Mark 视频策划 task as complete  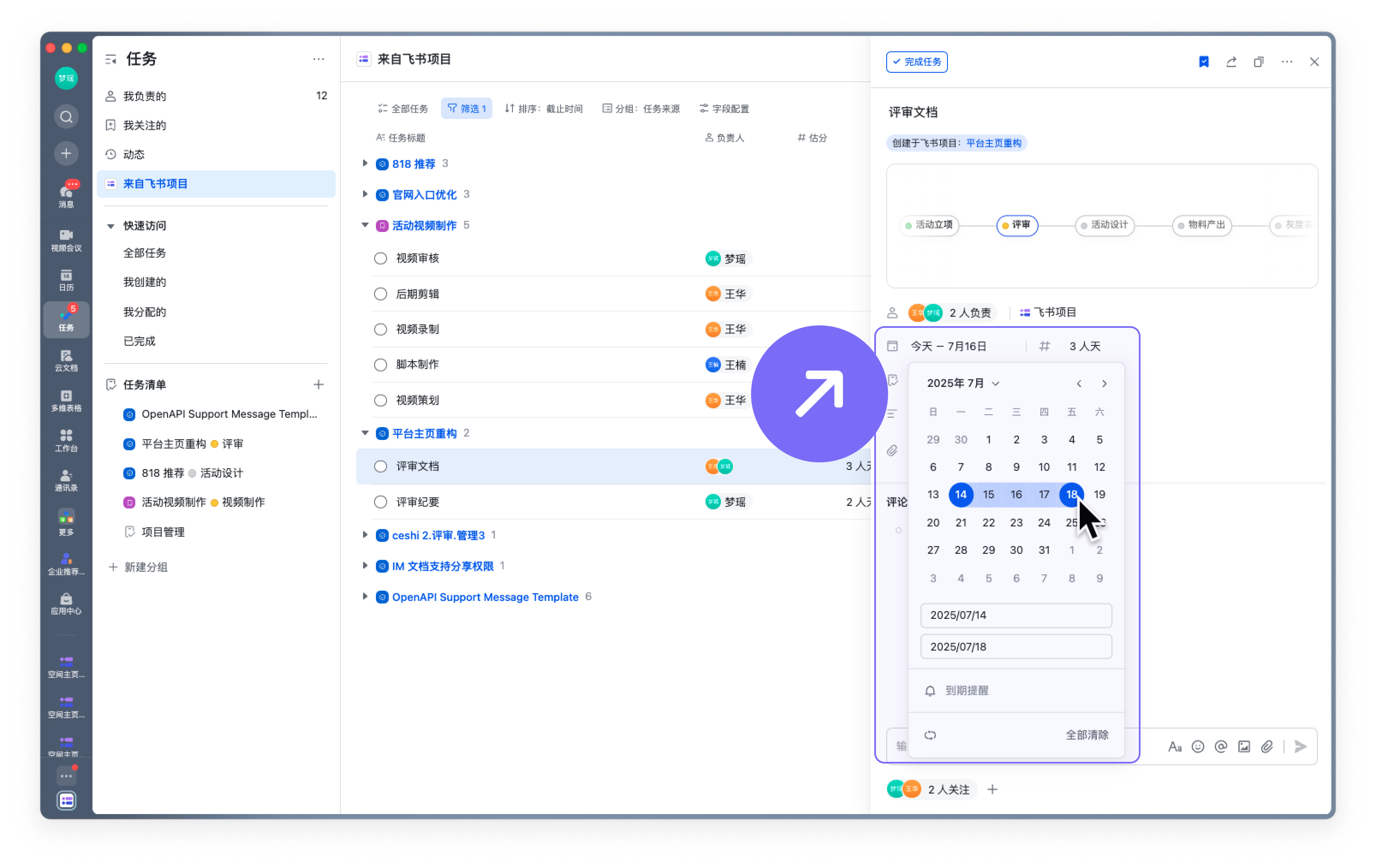(381, 400)
